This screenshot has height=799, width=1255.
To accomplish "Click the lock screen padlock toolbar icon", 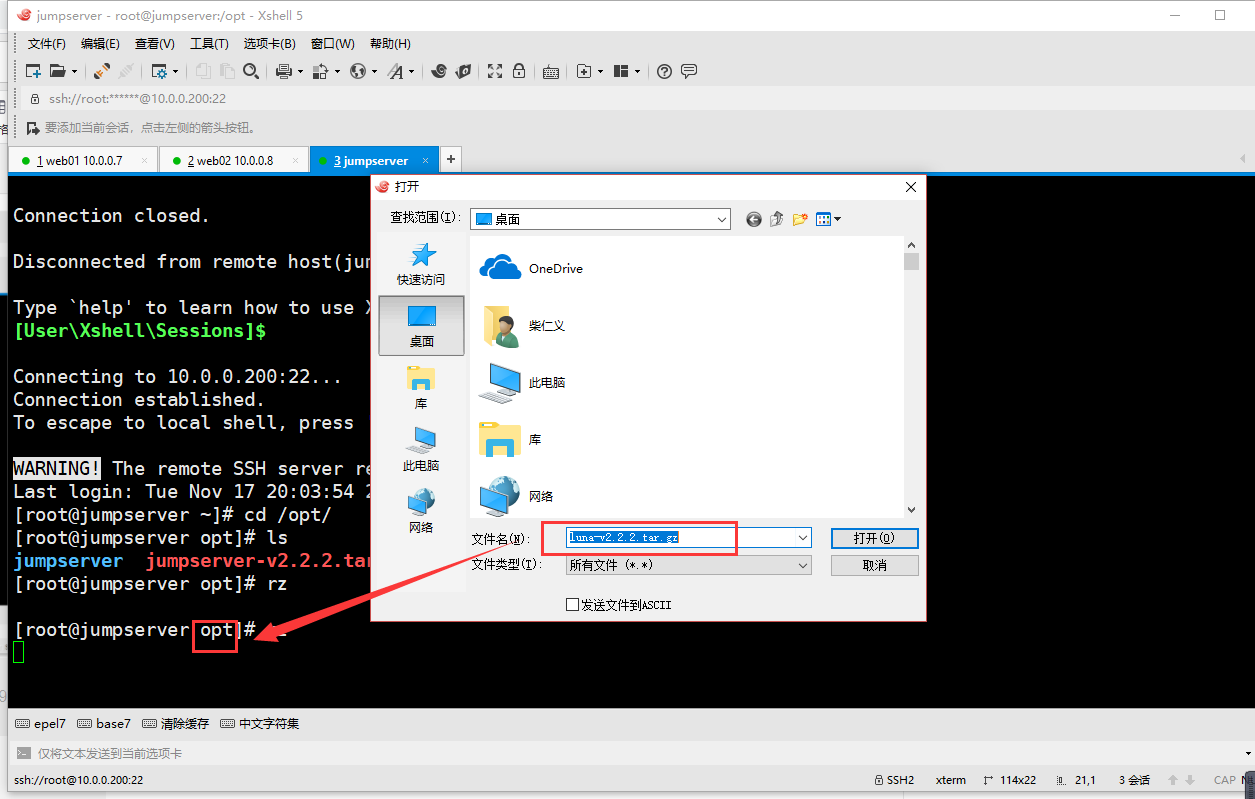I will click(x=519, y=71).
